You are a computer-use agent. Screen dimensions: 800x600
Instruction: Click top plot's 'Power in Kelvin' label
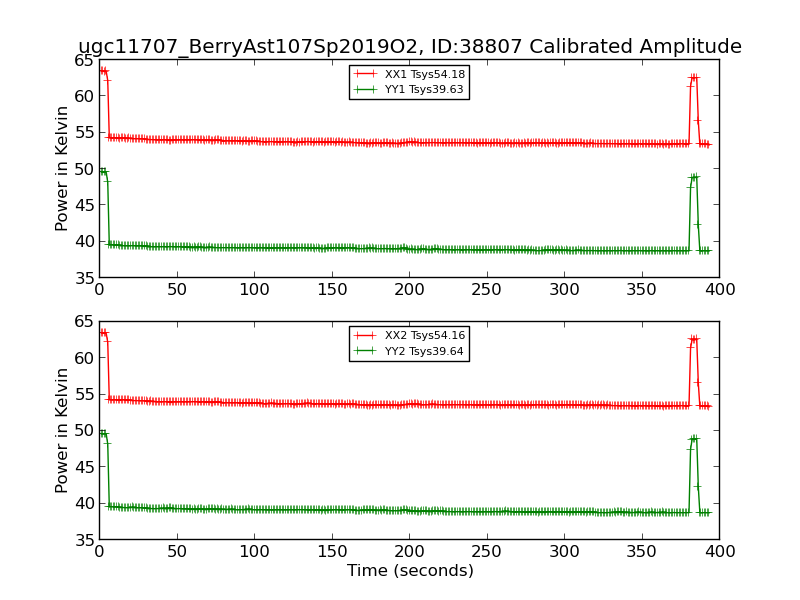click(61, 169)
